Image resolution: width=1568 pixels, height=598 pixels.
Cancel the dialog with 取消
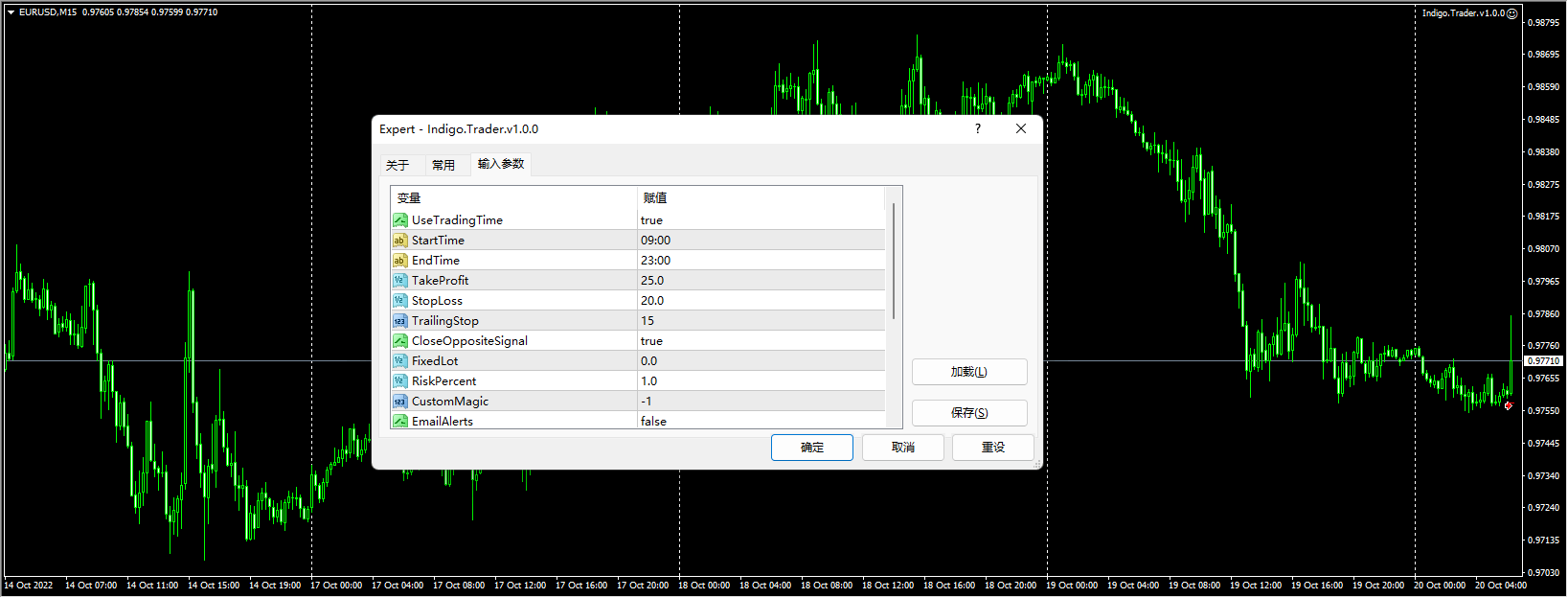(x=903, y=448)
